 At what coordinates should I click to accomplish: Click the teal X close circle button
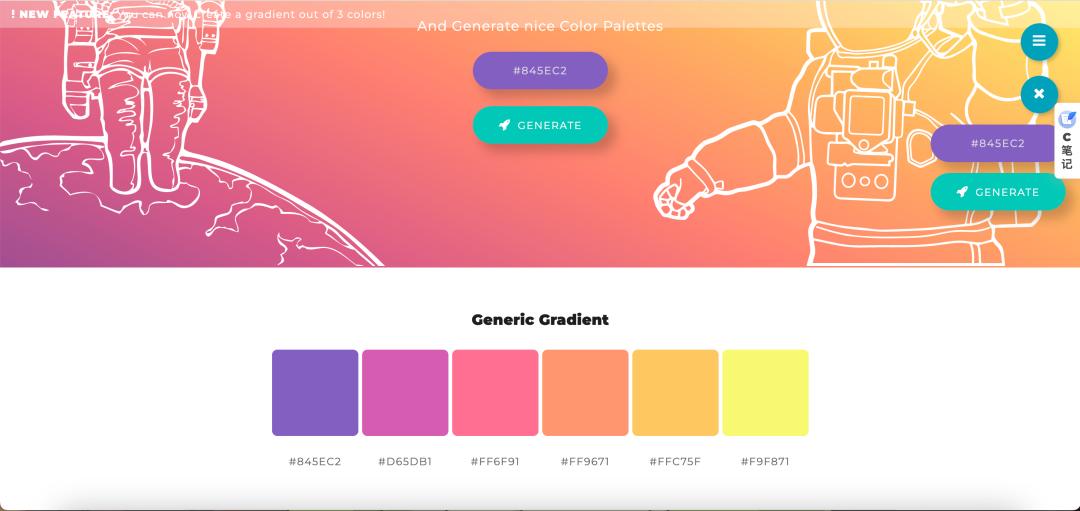(x=1039, y=94)
